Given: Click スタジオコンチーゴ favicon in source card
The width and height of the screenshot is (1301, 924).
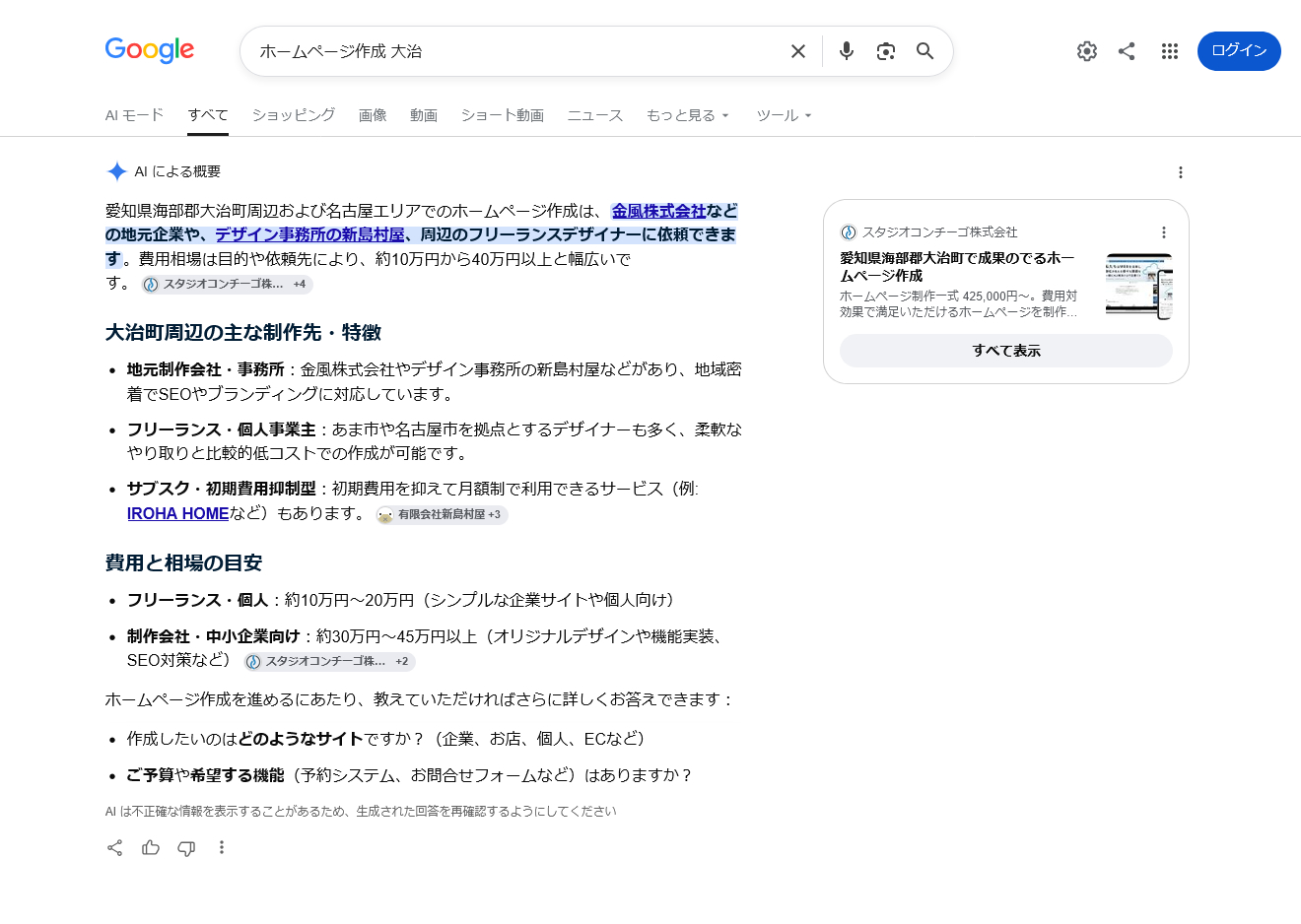Looking at the screenshot, I should [849, 232].
